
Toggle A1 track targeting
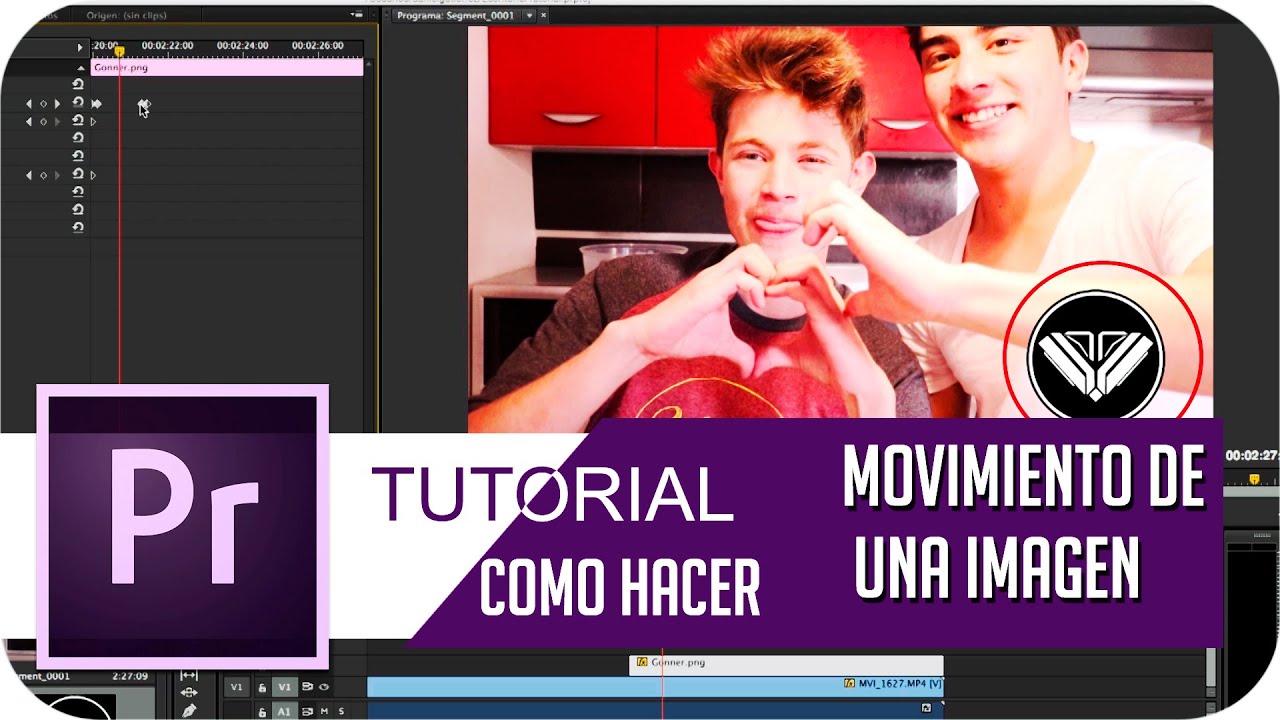pyautogui.click(x=284, y=711)
